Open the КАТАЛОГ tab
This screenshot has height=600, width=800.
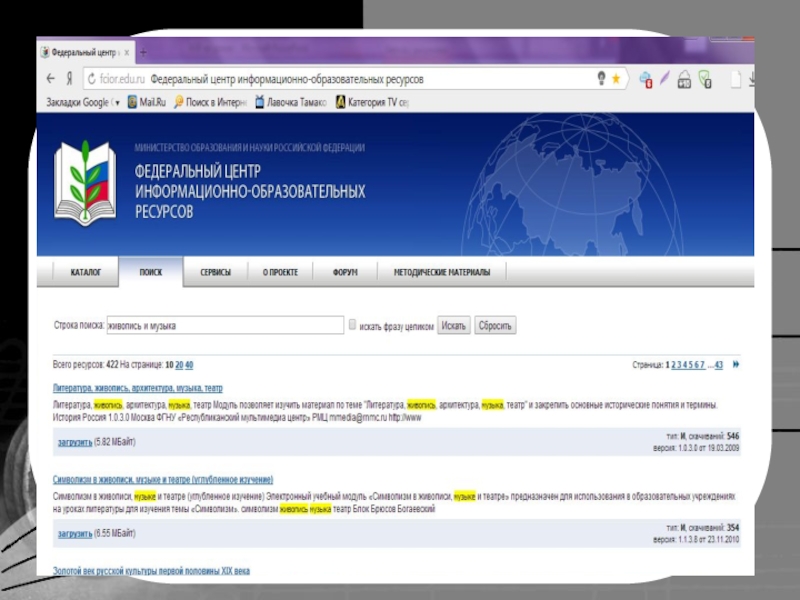(85, 272)
